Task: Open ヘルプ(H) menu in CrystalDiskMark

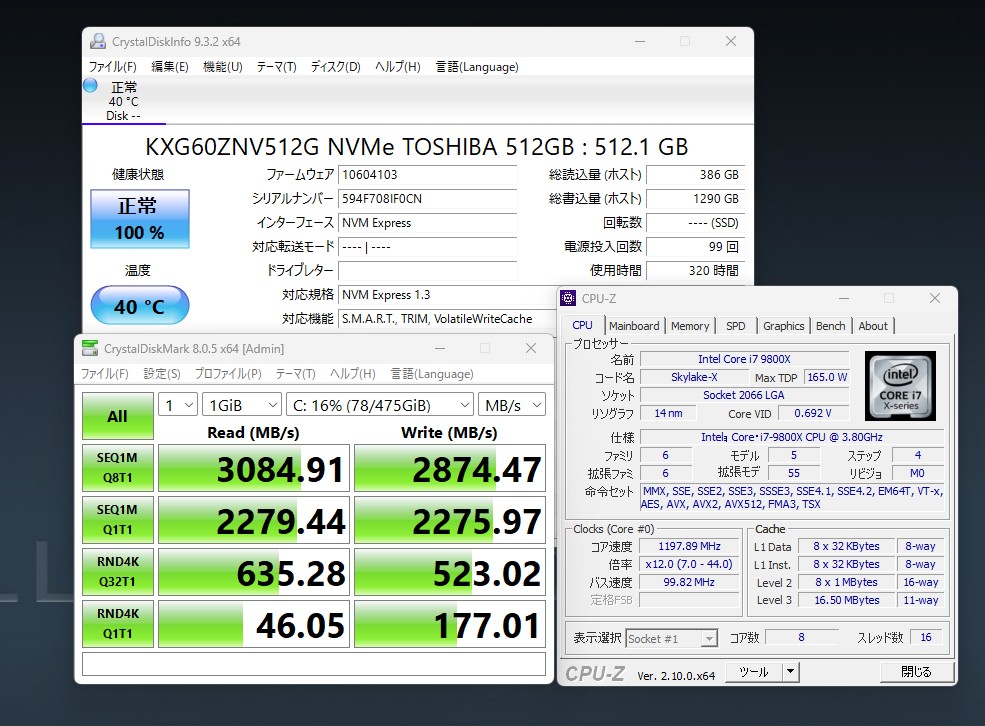Action: (x=352, y=374)
